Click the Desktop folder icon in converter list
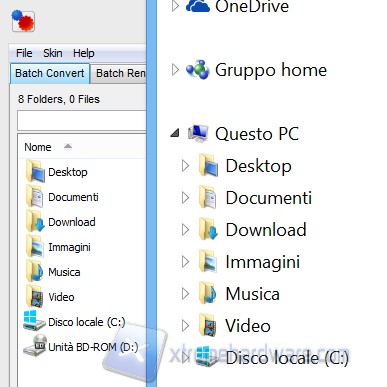The height and width of the screenshot is (387, 387). tap(35, 171)
